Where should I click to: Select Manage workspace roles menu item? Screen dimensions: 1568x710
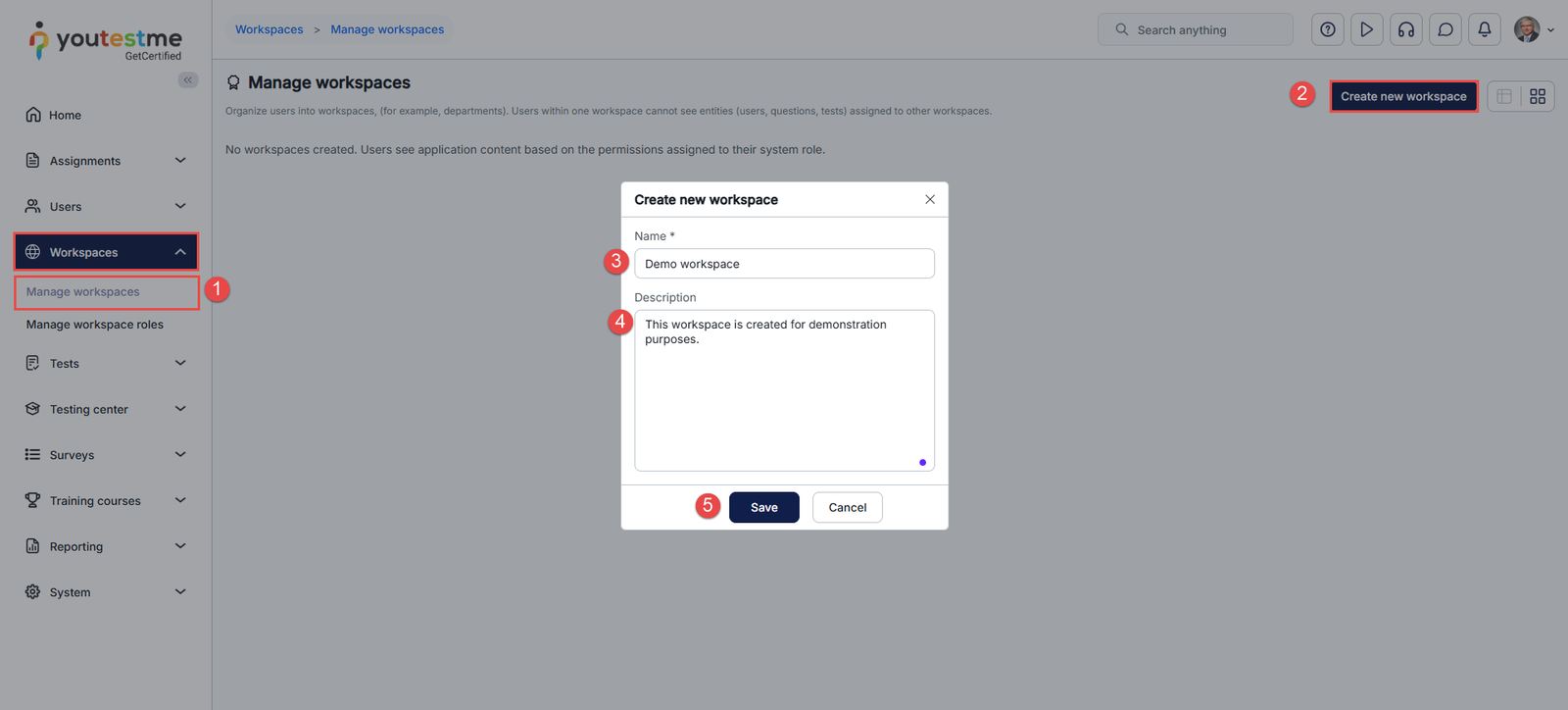point(95,325)
